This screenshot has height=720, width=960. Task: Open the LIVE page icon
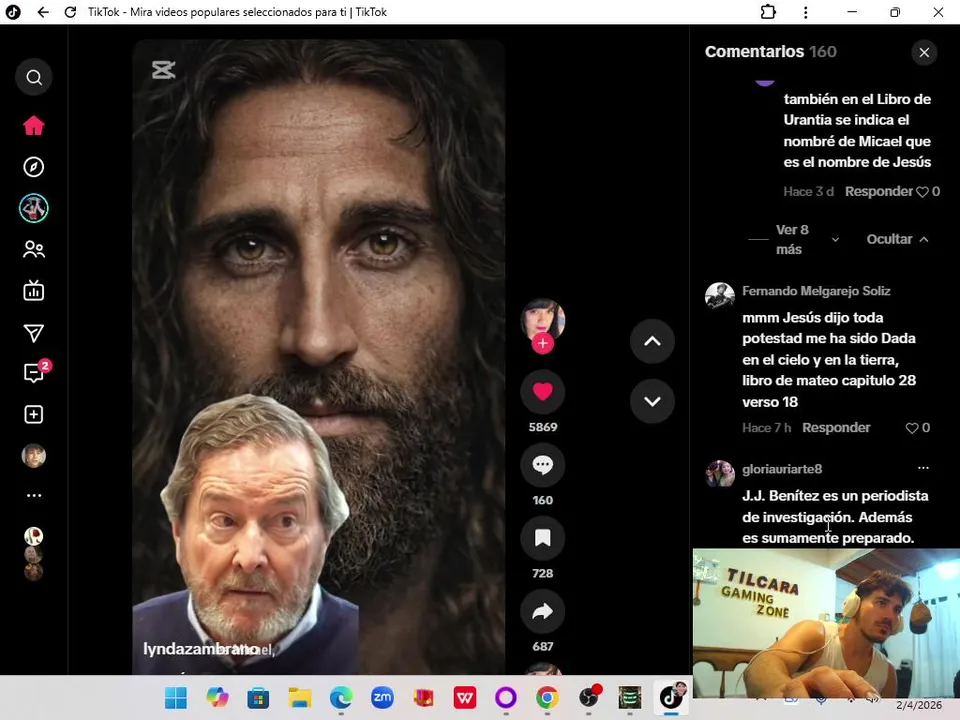34,291
